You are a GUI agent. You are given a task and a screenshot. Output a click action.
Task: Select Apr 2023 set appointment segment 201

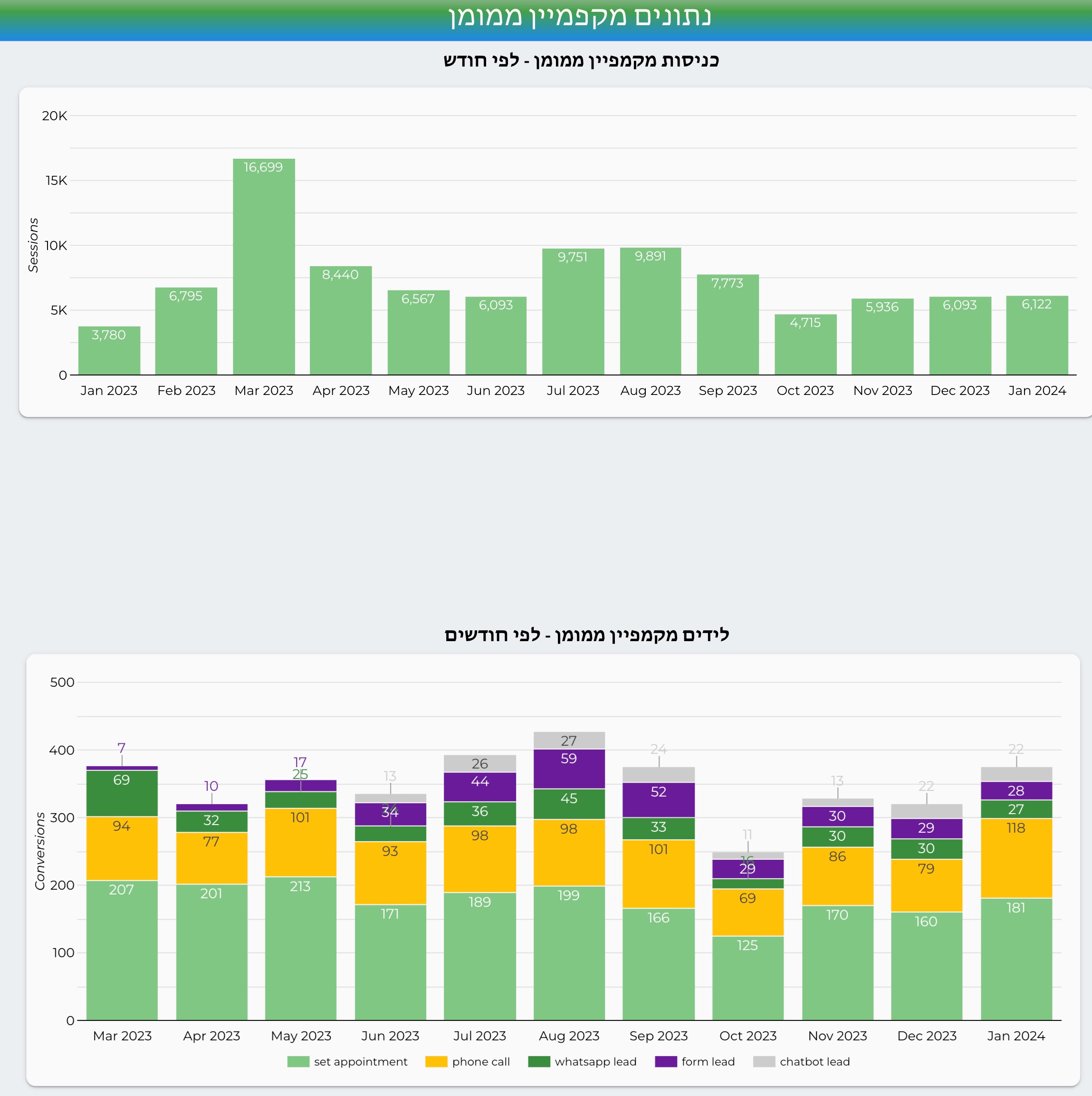click(211, 952)
